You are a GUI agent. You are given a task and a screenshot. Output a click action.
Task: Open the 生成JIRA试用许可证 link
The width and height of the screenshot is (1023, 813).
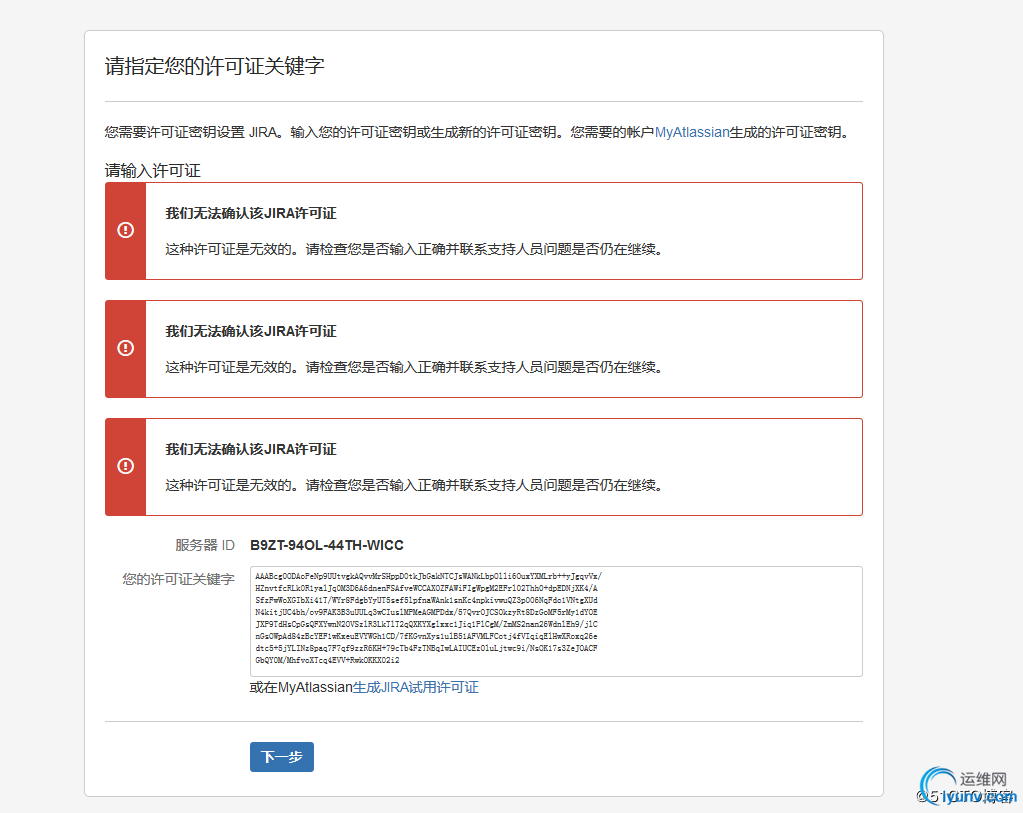416,687
